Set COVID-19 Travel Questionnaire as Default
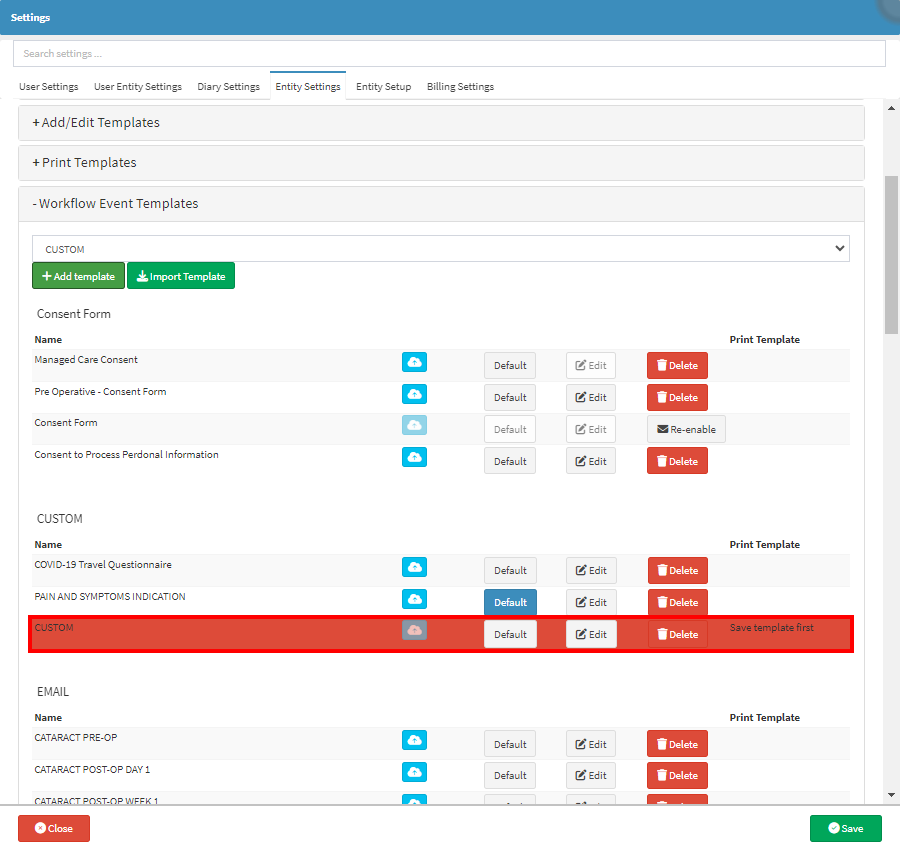900x851 pixels. point(510,570)
